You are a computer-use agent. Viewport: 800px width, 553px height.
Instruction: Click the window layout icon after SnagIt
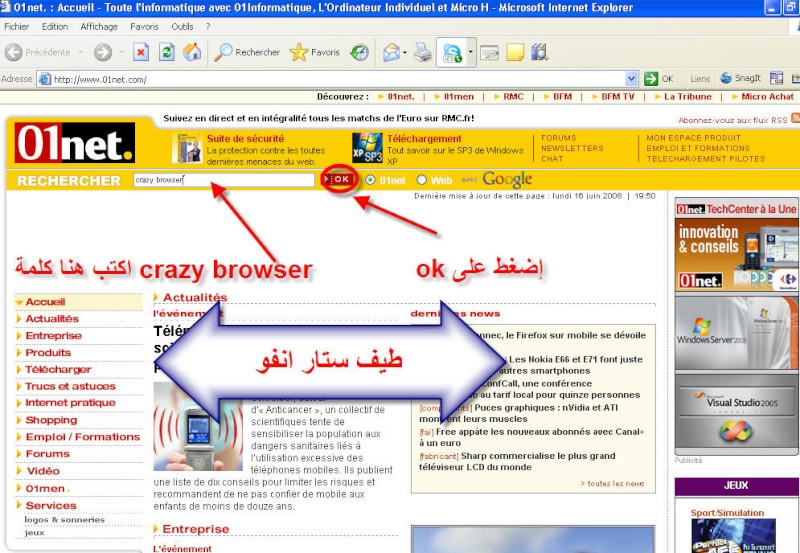[x=777, y=78]
